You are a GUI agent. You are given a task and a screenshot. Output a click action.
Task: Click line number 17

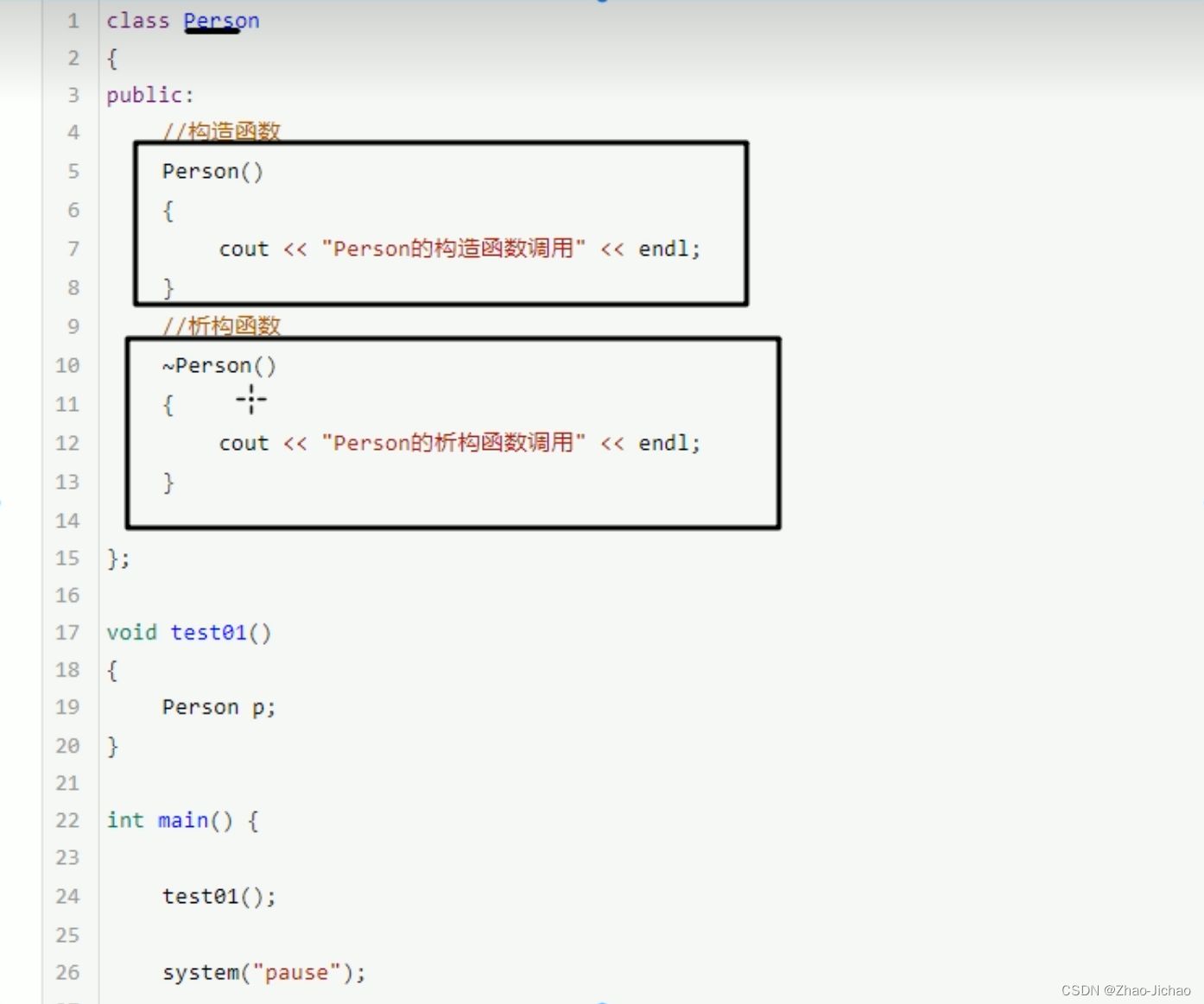(x=67, y=633)
